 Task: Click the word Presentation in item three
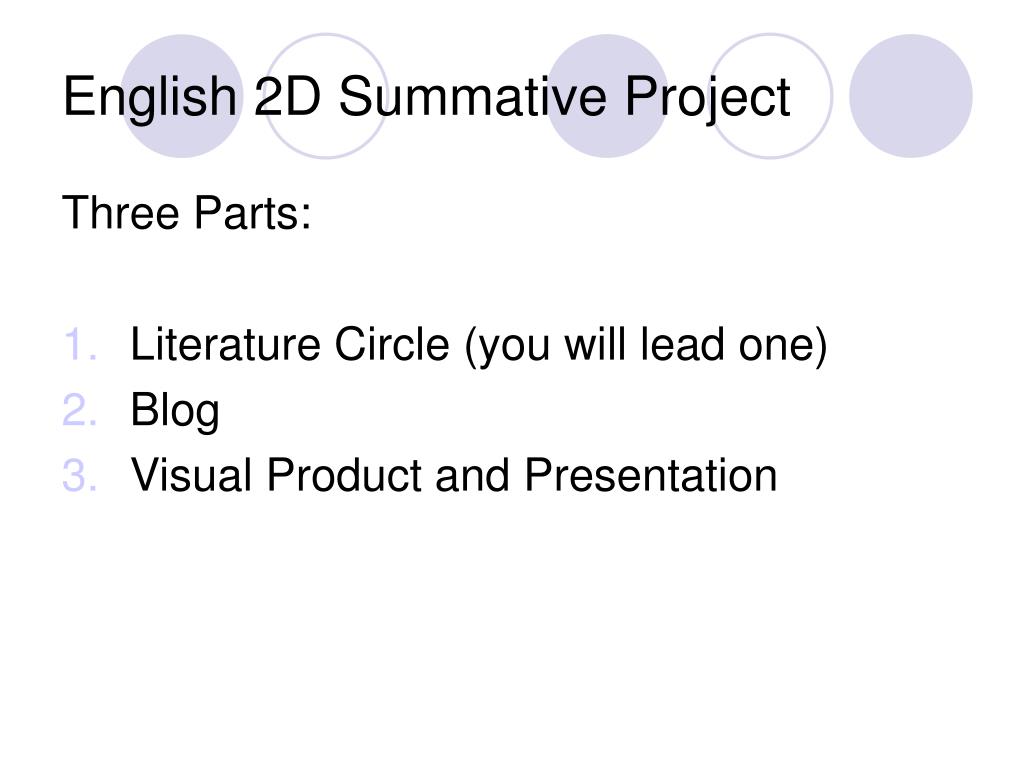(651, 475)
